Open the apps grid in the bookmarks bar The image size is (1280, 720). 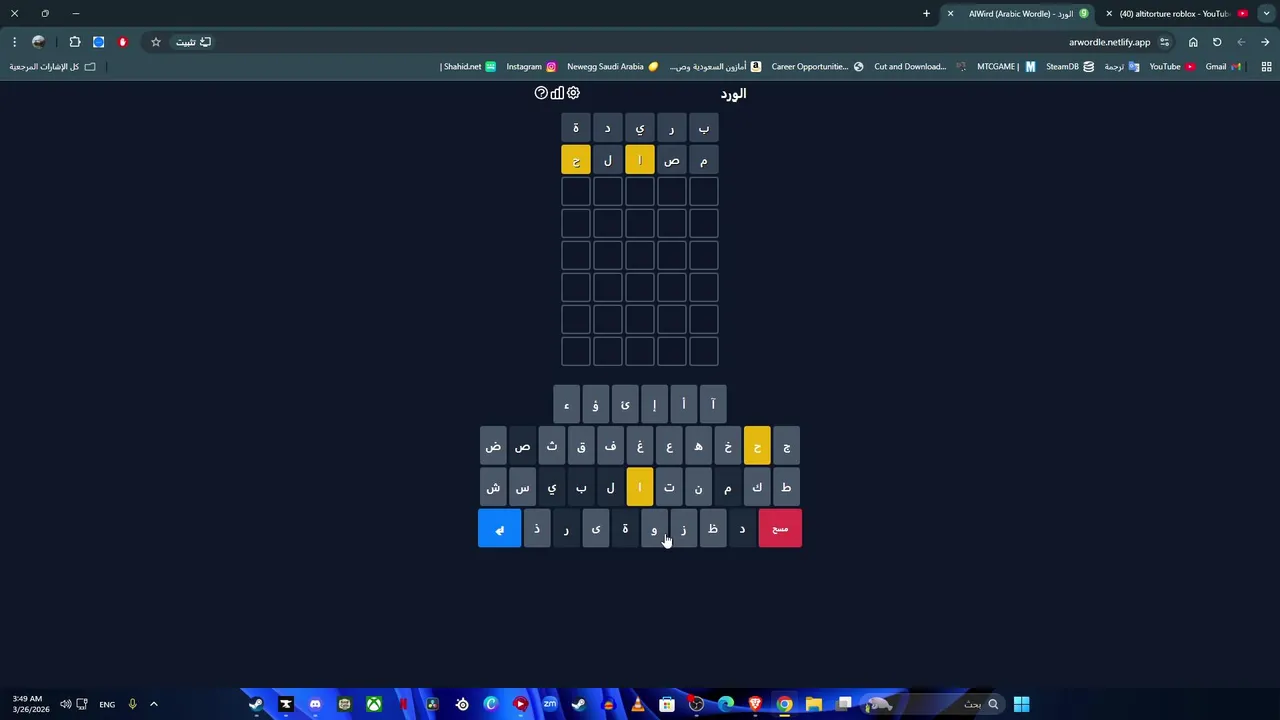[1266, 67]
